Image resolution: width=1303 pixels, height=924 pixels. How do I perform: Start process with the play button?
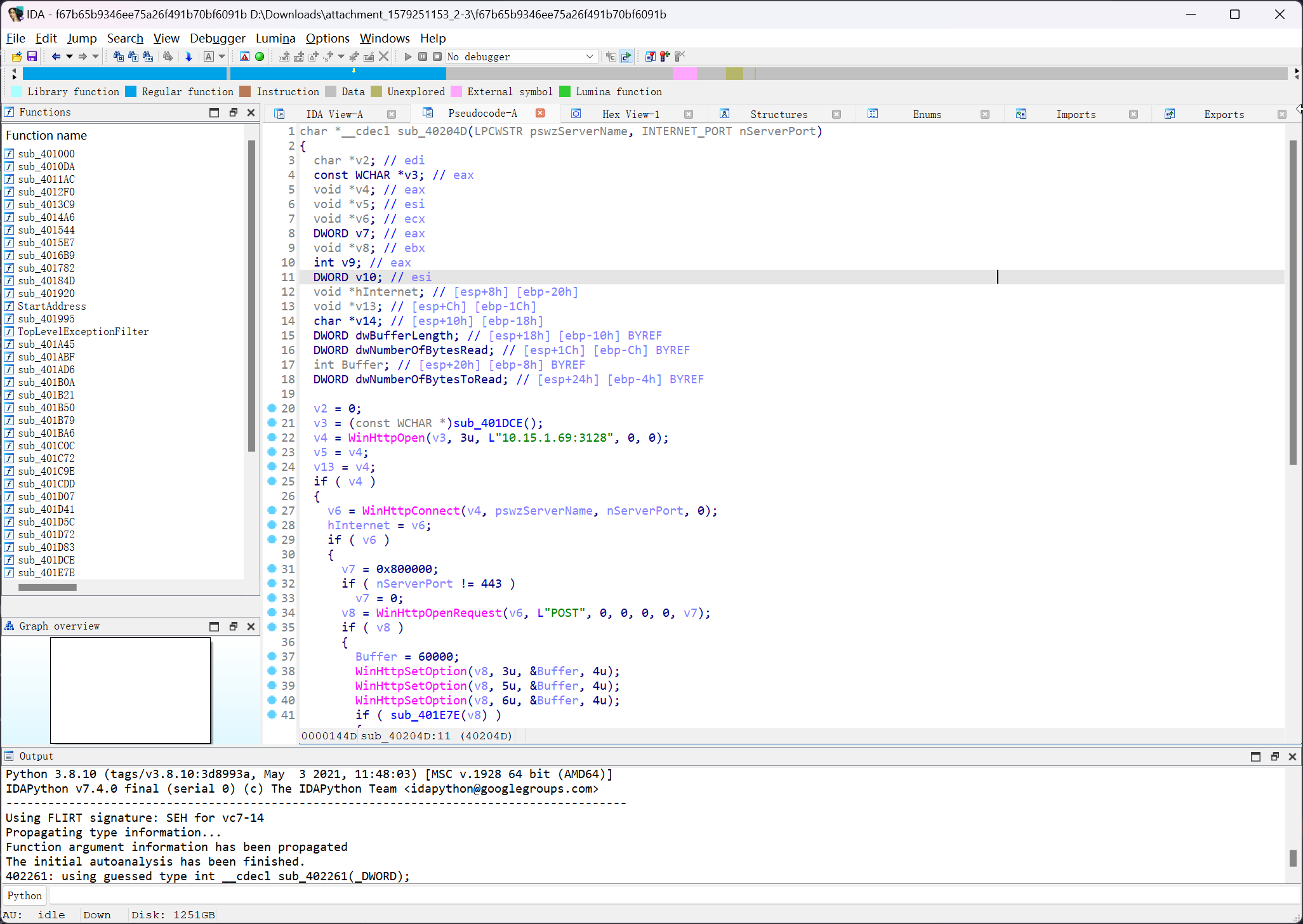pyautogui.click(x=408, y=56)
